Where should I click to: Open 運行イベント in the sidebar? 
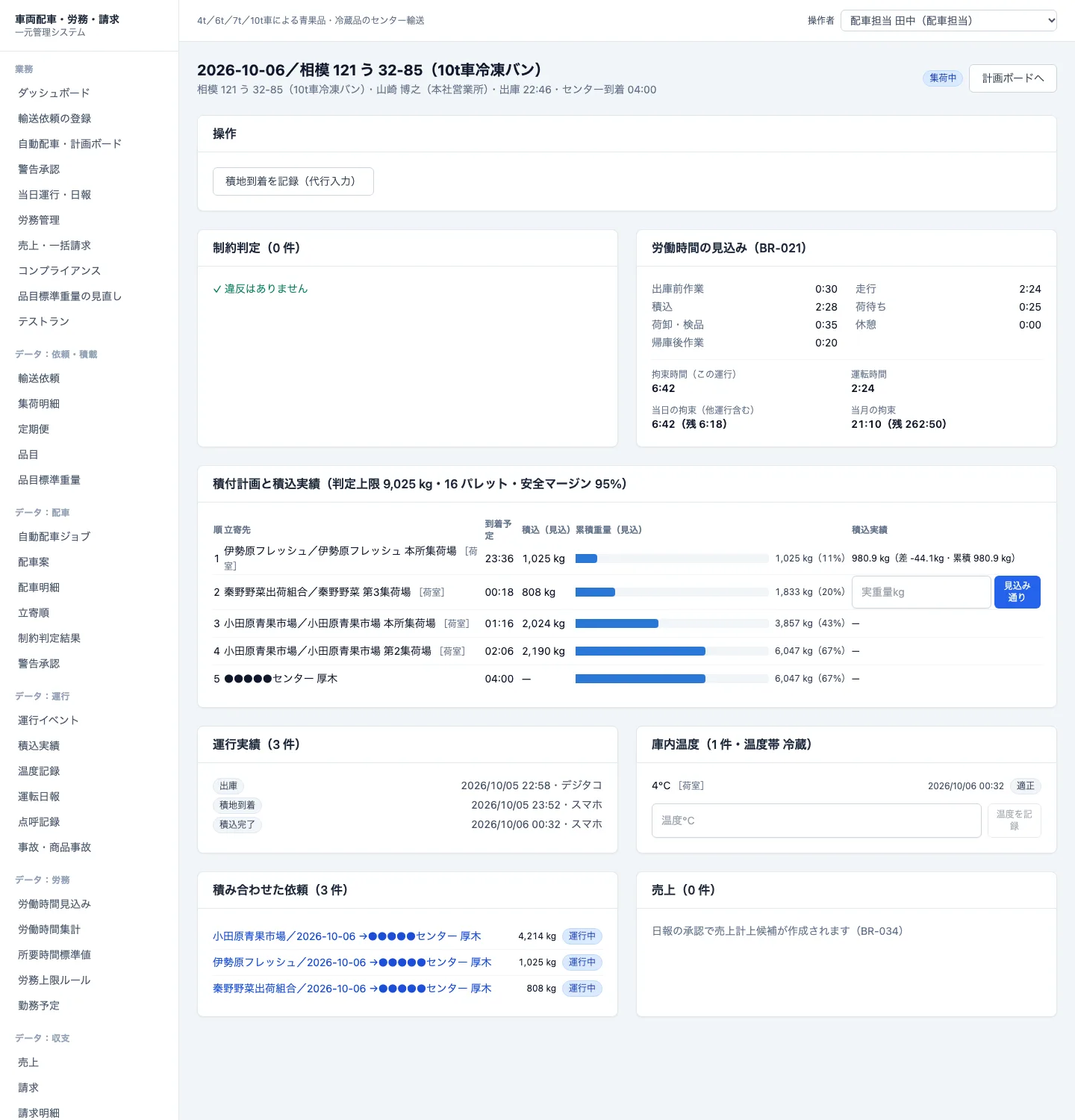click(49, 721)
